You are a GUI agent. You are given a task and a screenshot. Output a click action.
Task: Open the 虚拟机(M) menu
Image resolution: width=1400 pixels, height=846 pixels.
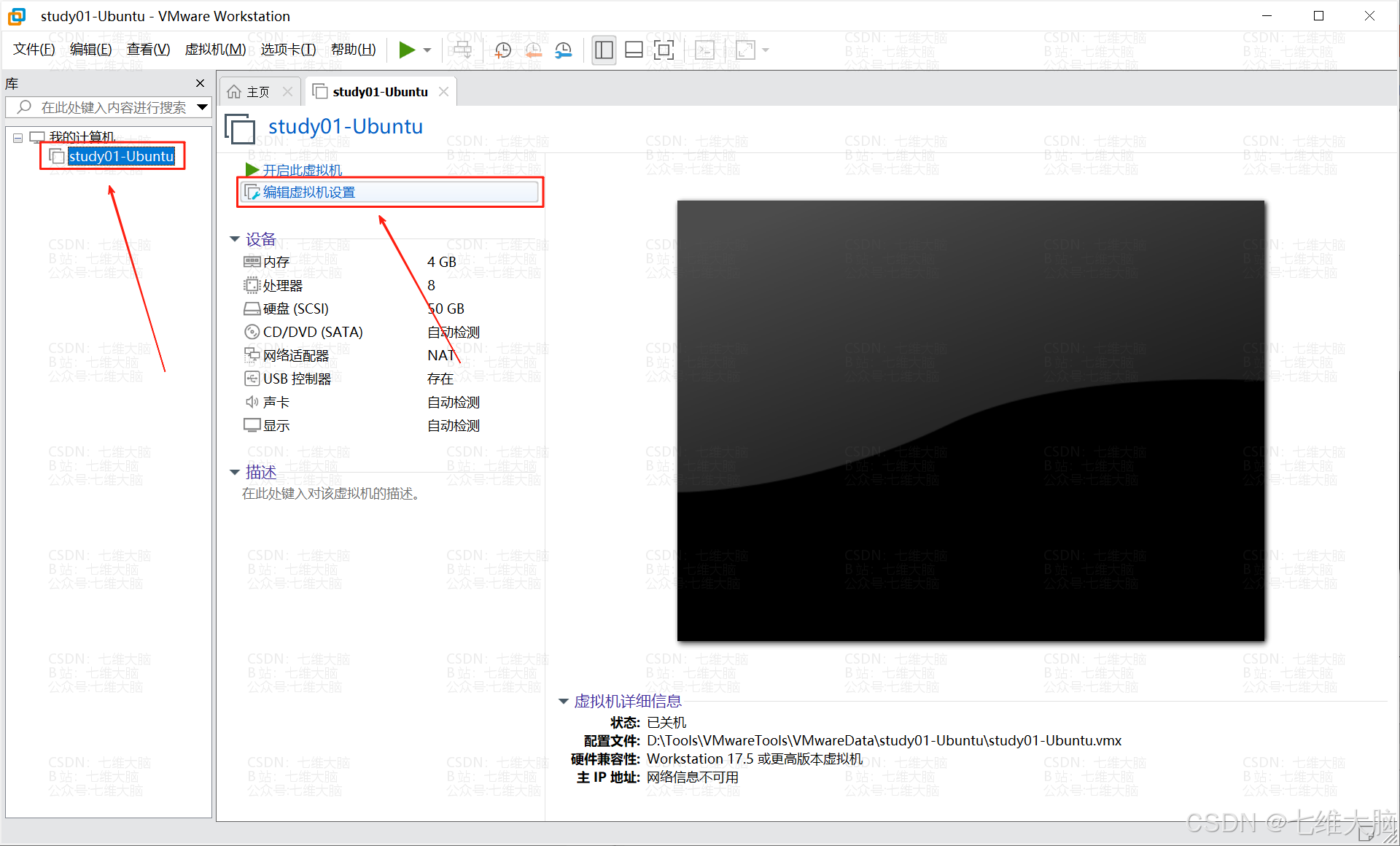click(215, 50)
